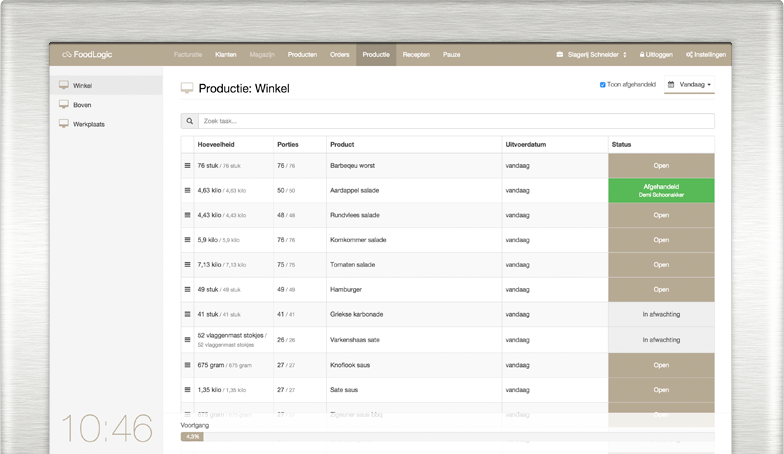Click the drag handle for Sate saus

click(188, 390)
